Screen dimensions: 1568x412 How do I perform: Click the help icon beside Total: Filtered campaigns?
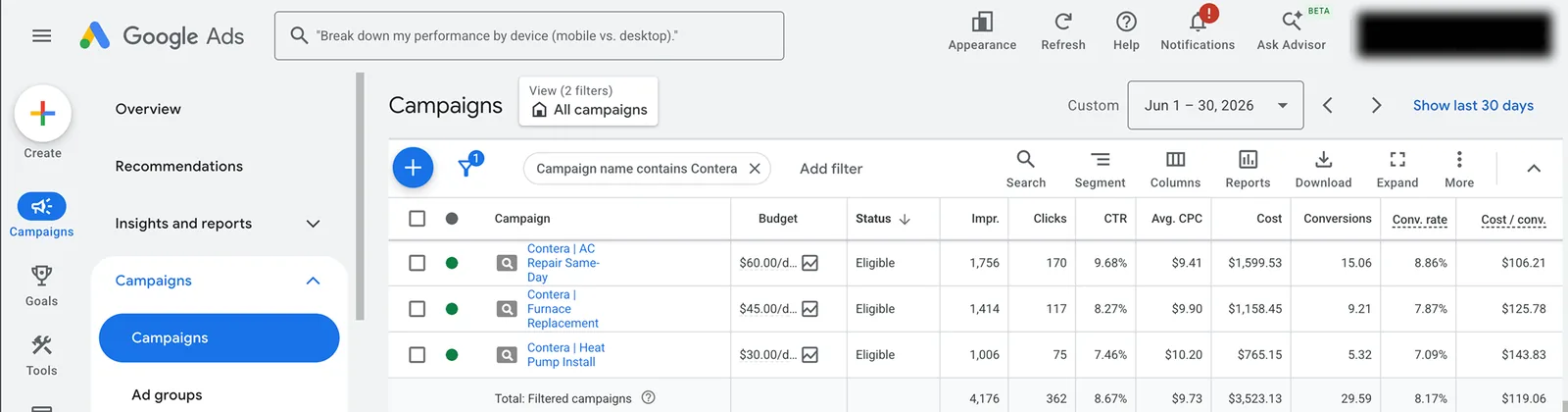[x=648, y=398]
